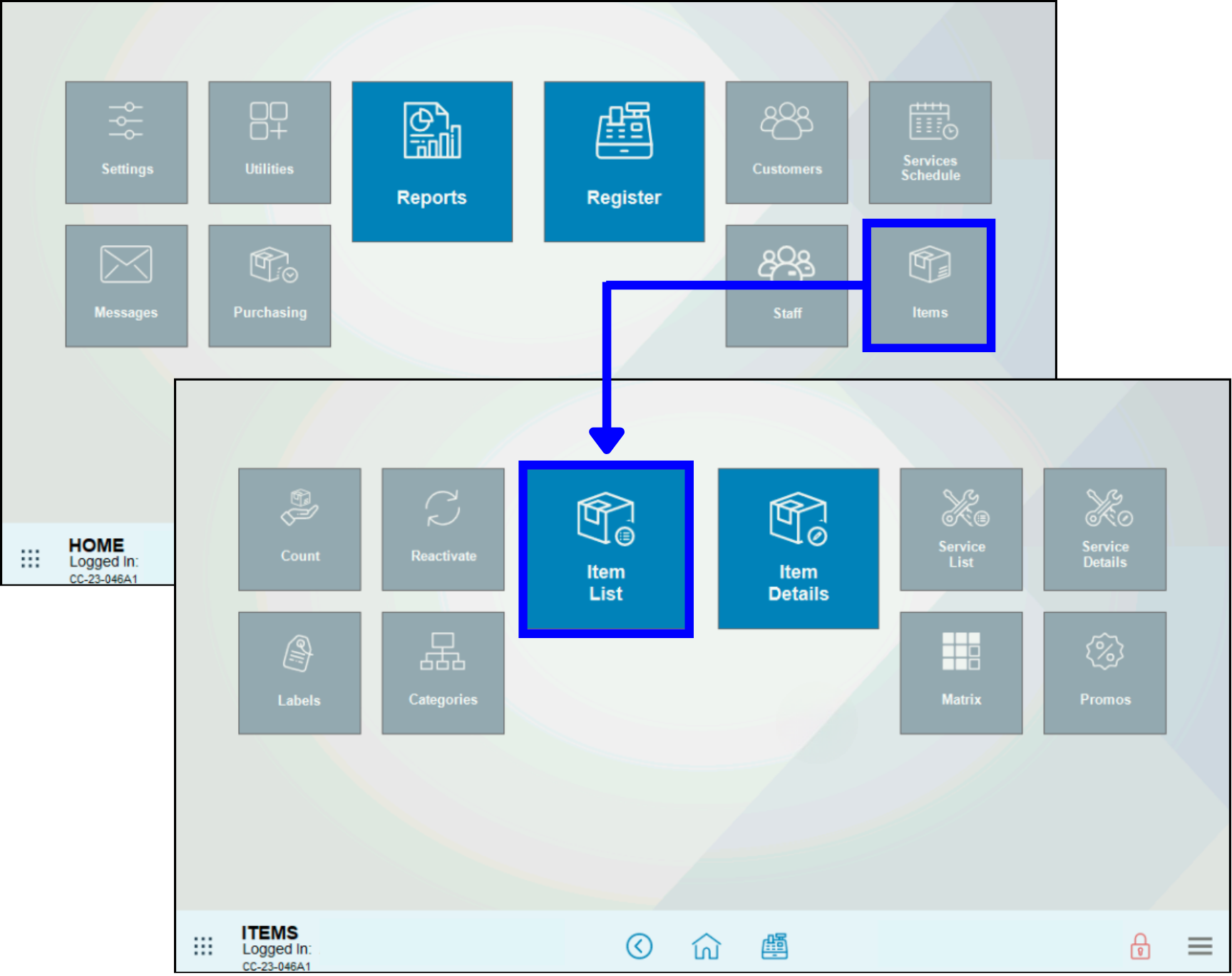Open the Settings tile
Image resolution: width=1232 pixels, height=976 pixels.
126,142
